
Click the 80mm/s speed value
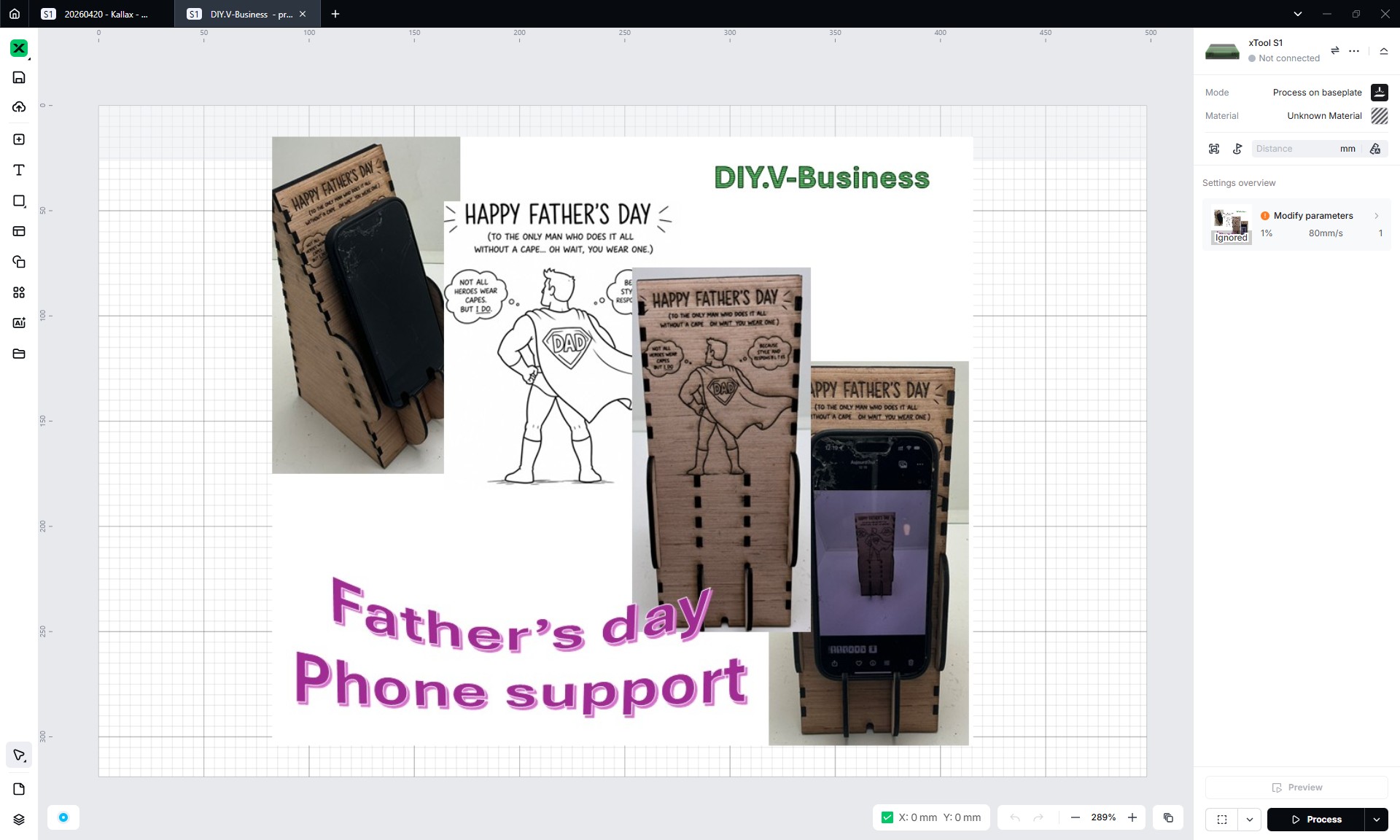pos(1326,233)
